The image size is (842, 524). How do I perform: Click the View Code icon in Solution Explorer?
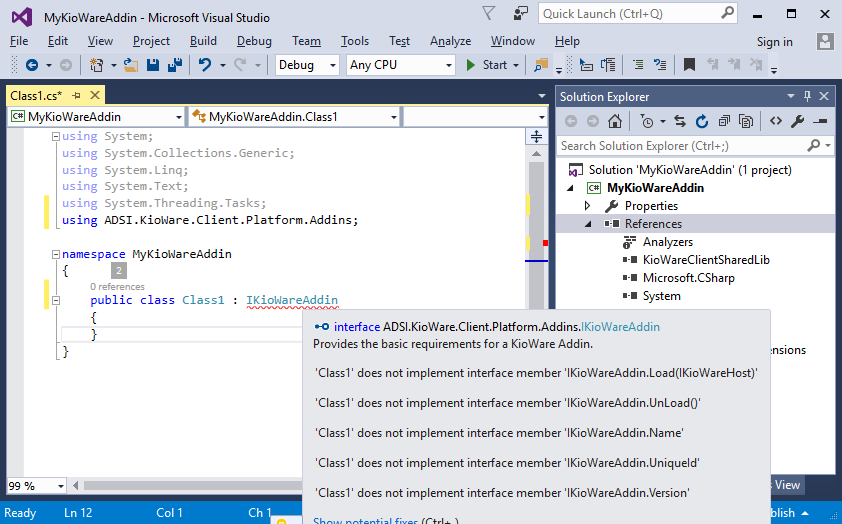click(x=775, y=121)
